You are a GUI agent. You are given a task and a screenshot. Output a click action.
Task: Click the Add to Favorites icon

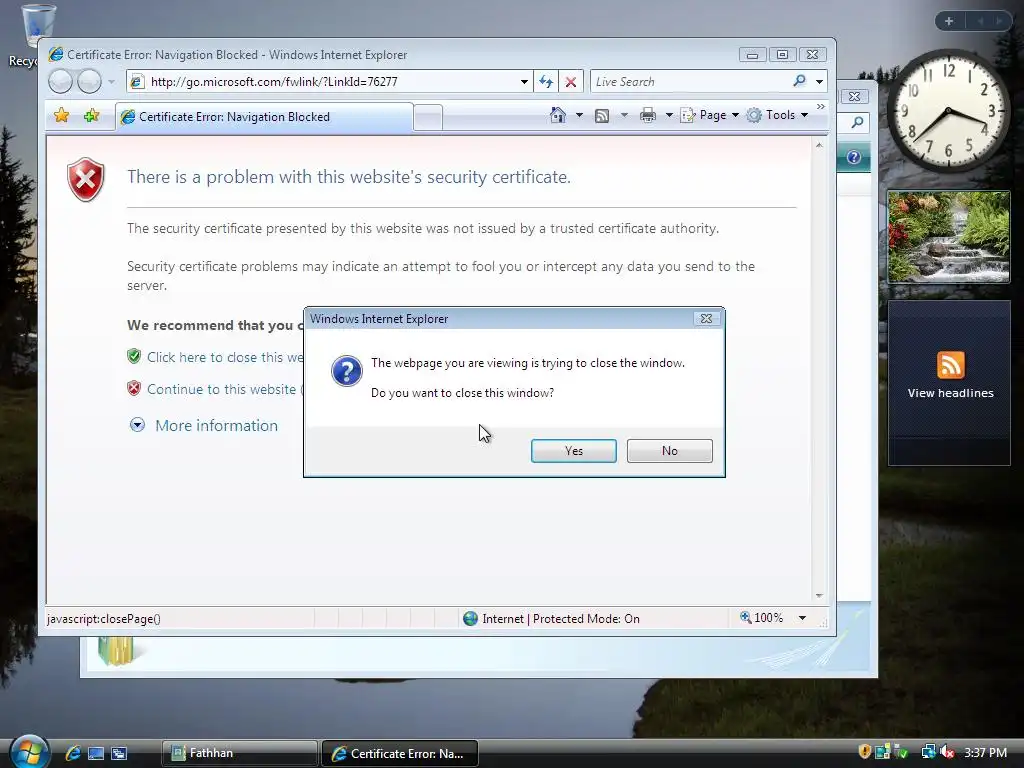click(91, 116)
